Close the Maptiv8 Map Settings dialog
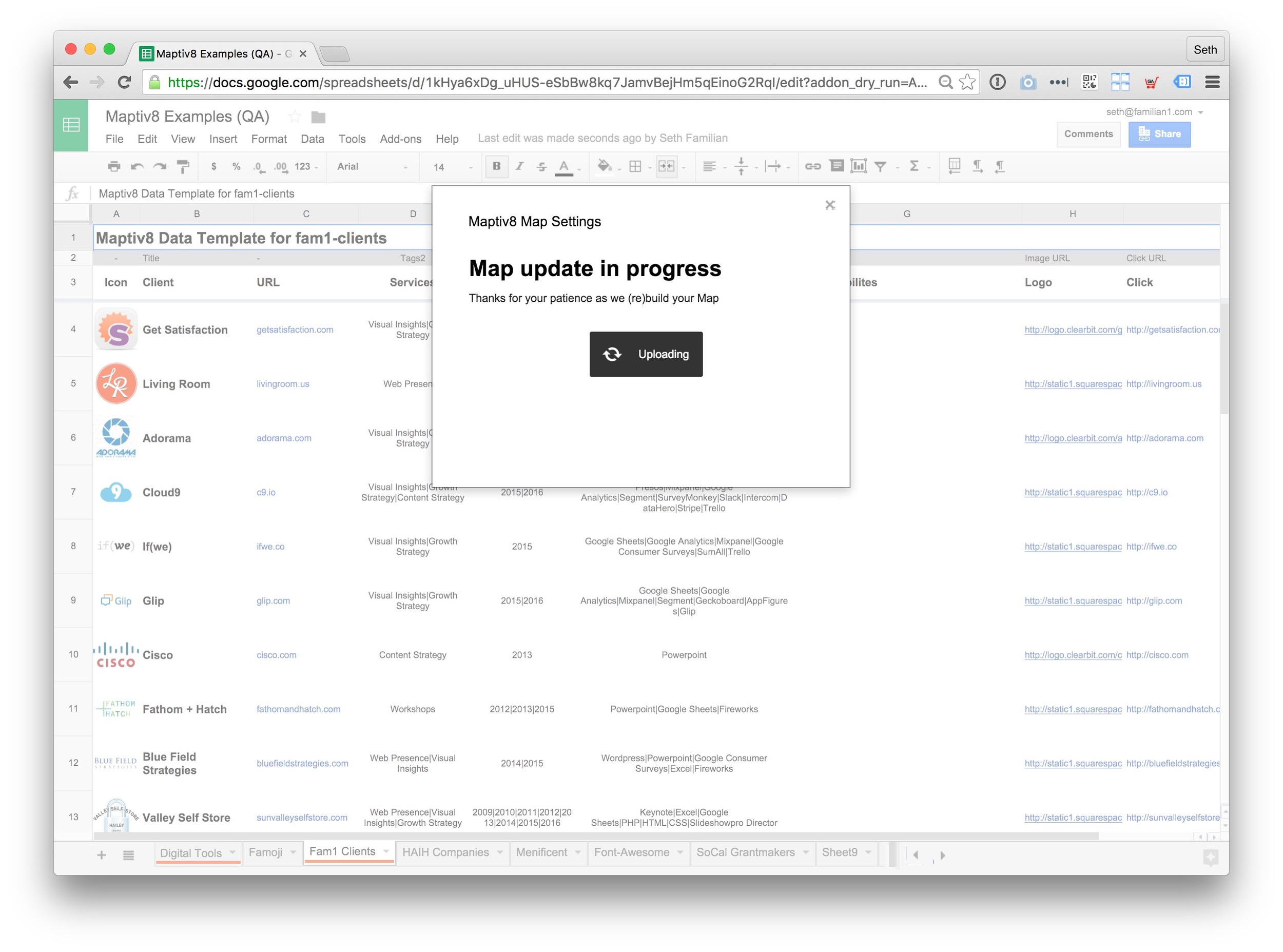 point(830,205)
